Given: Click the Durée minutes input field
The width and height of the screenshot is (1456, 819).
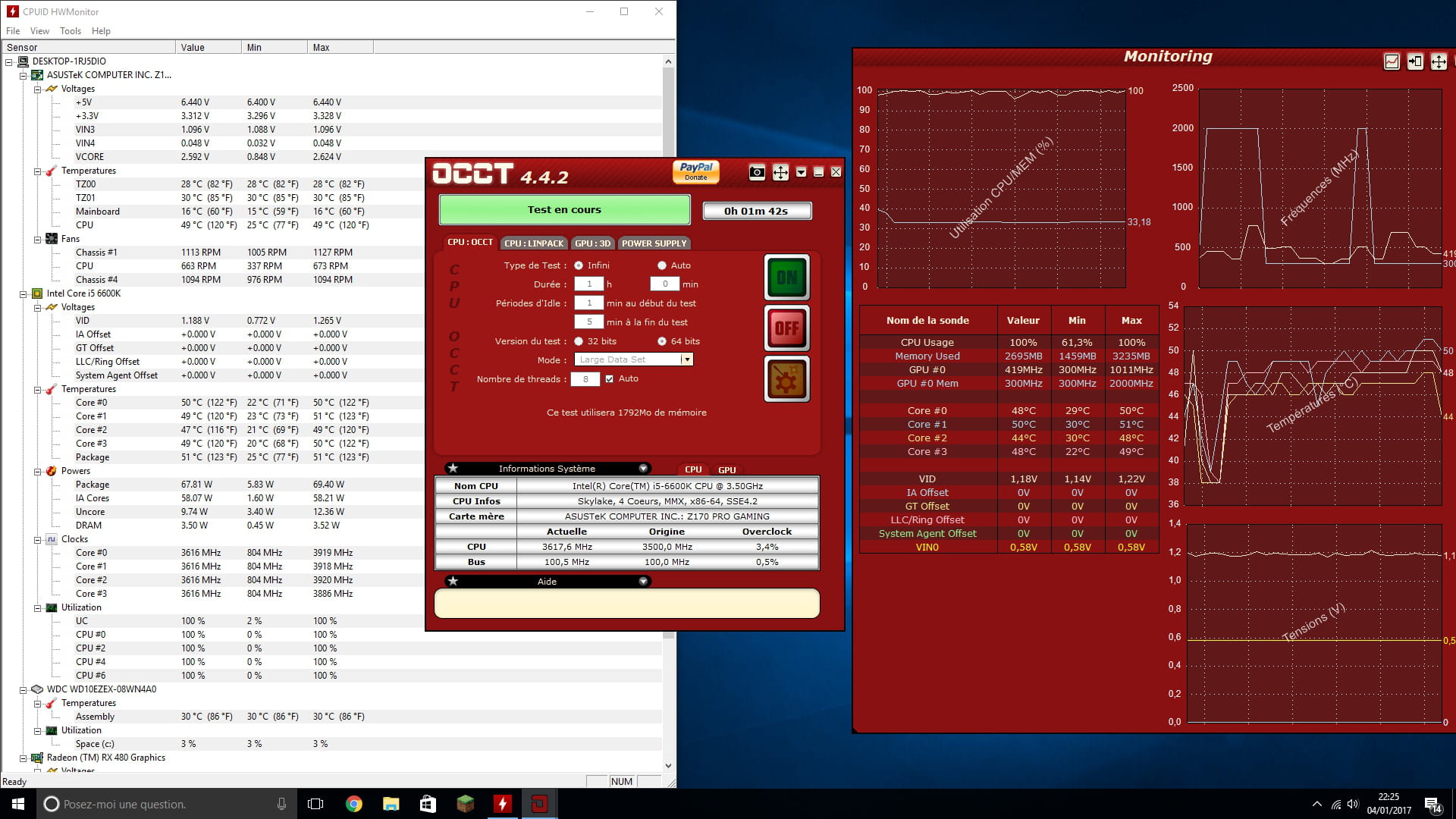Looking at the screenshot, I should (664, 284).
